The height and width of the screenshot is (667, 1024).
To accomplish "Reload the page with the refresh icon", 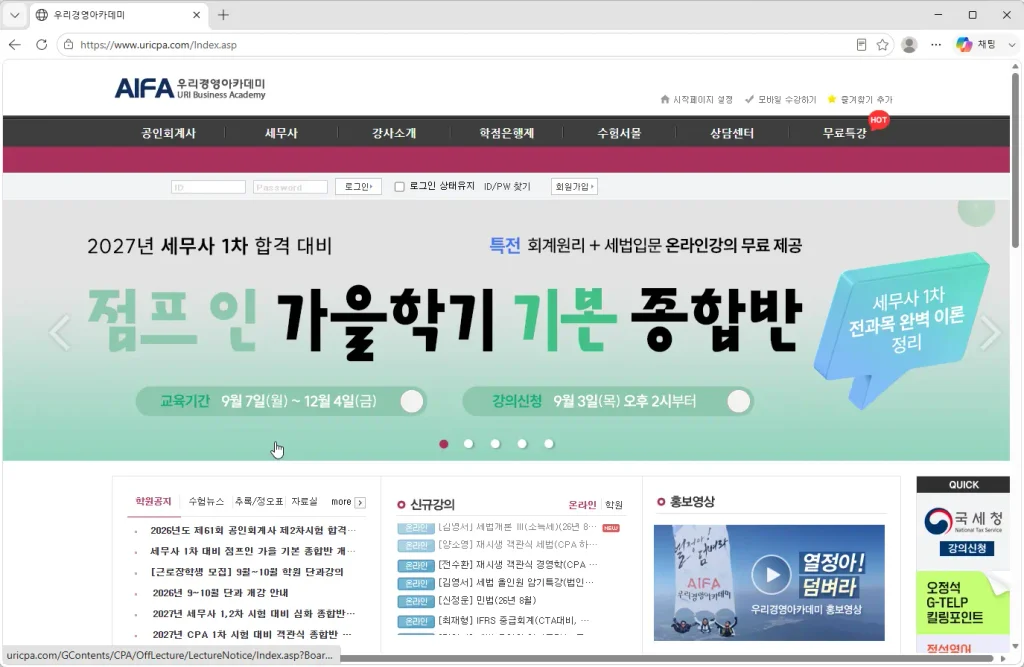I will (x=41, y=44).
